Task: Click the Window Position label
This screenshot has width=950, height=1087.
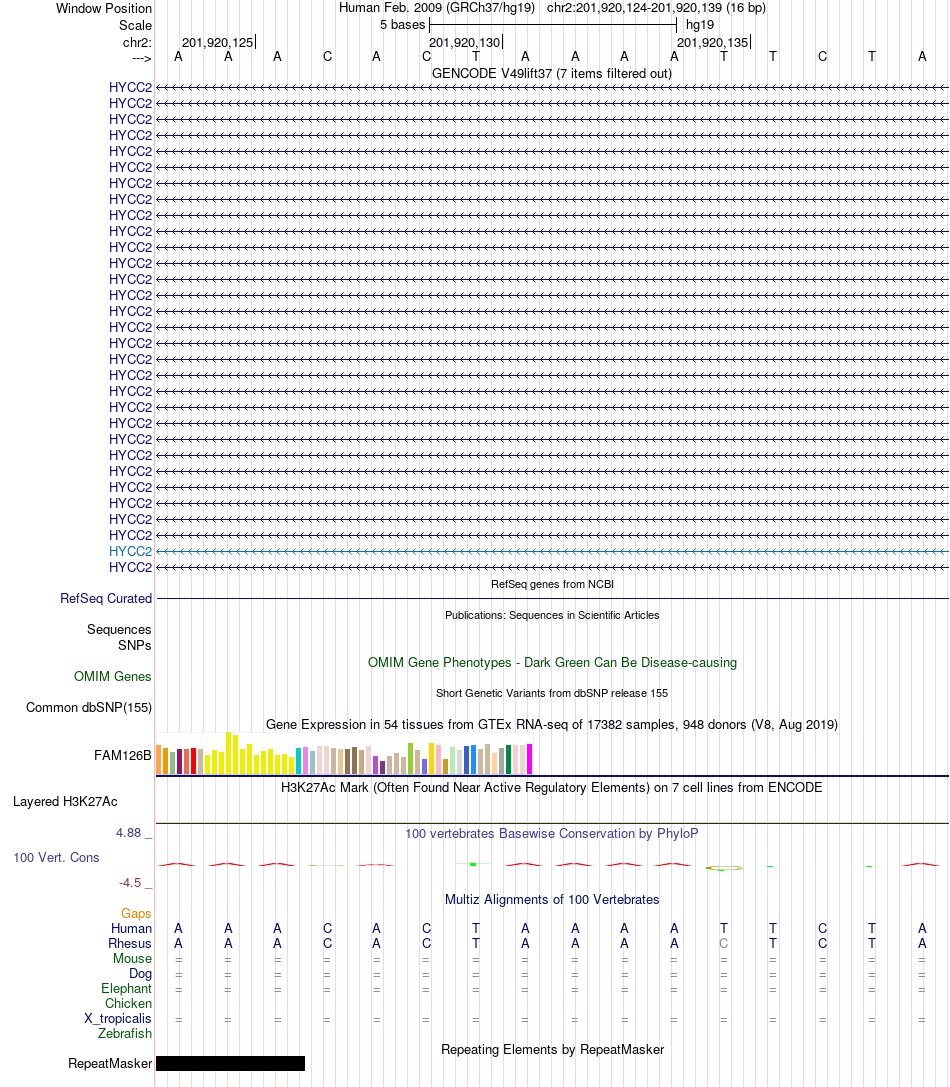Action: click(x=104, y=8)
